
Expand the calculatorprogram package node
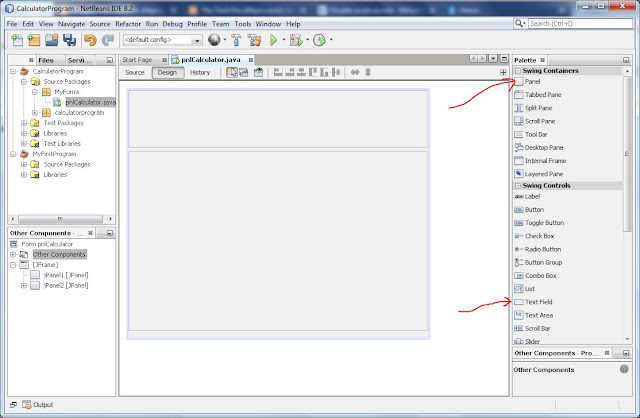tap(35, 113)
